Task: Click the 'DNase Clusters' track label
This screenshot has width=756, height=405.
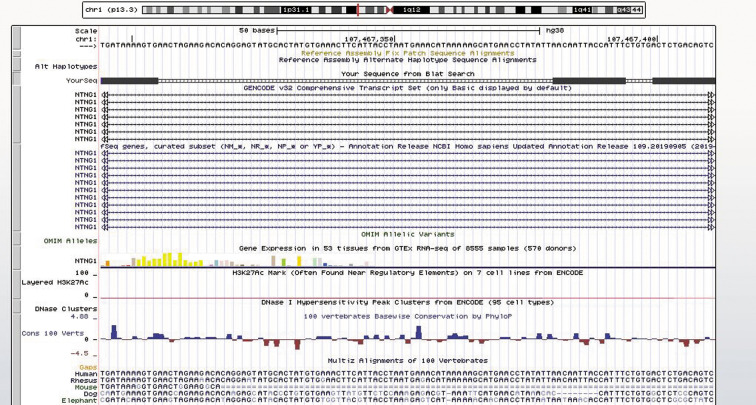Action: [x=66, y=309]
